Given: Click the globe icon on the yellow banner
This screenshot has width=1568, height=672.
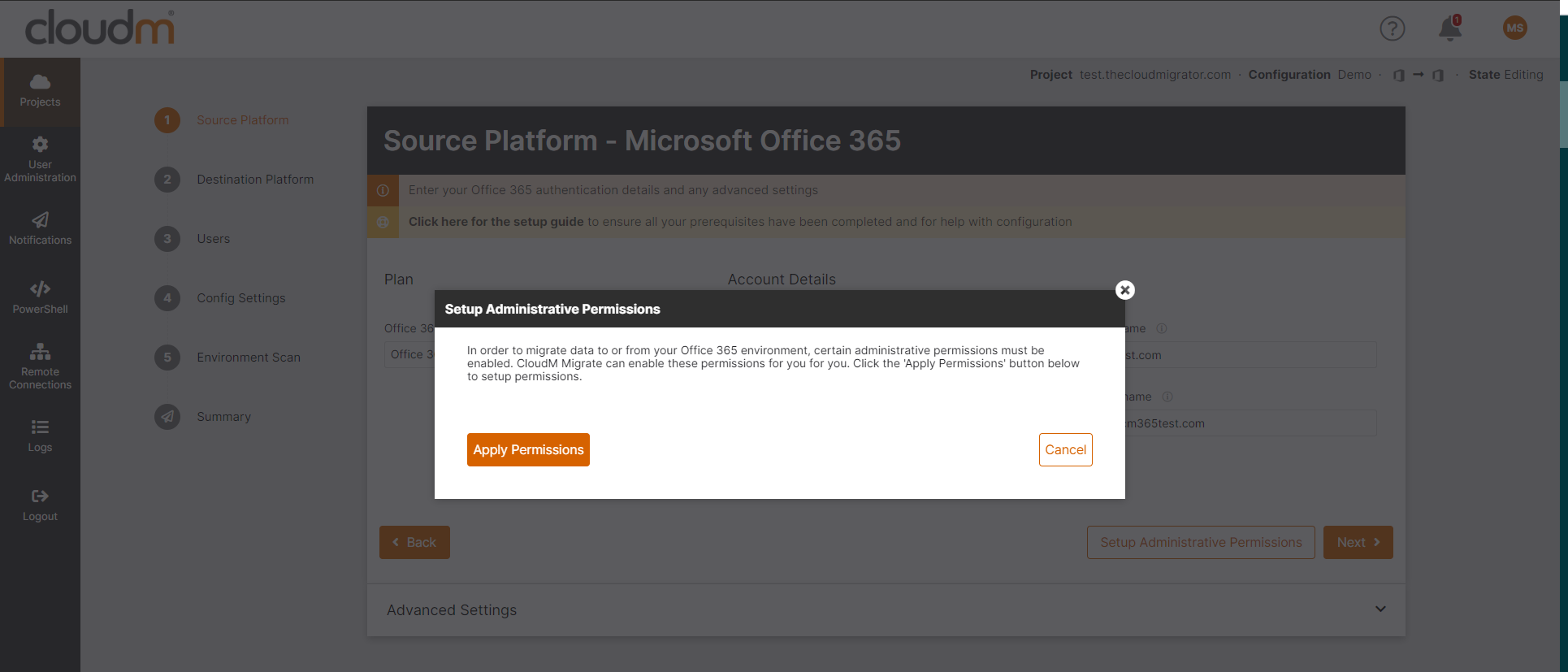Looking at the screenshot, I should tap(383, 222).
